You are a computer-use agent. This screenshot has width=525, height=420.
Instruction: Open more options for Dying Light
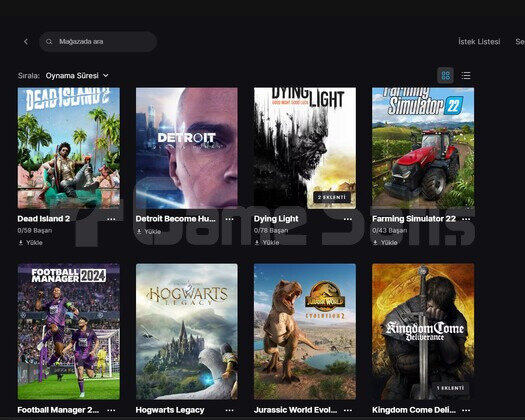(348, 219)
